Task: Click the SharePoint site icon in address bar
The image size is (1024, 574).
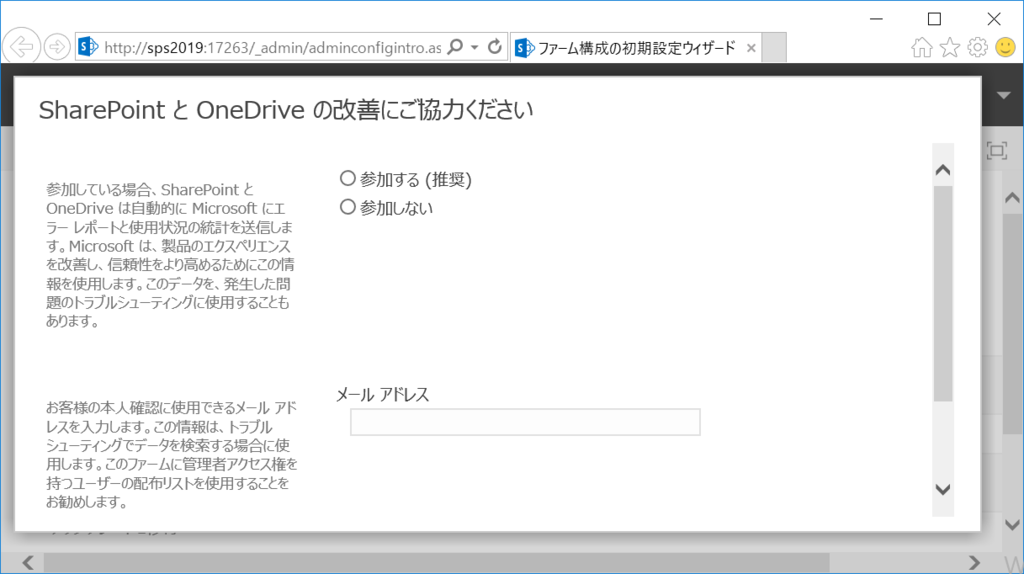Action: pos(88,47)
